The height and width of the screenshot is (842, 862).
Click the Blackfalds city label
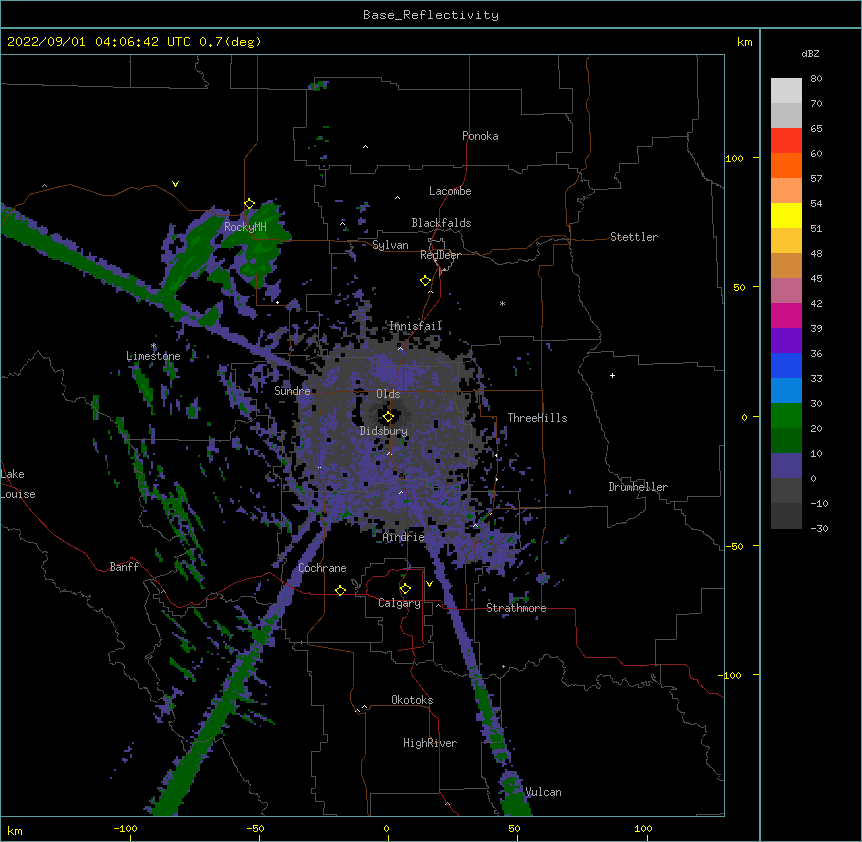click(441, 223)
